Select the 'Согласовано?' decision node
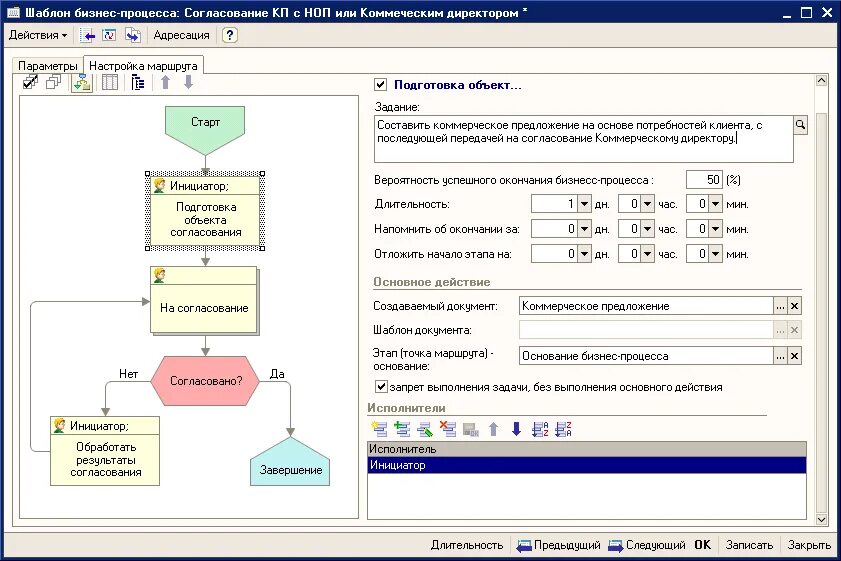 [206, 380]
